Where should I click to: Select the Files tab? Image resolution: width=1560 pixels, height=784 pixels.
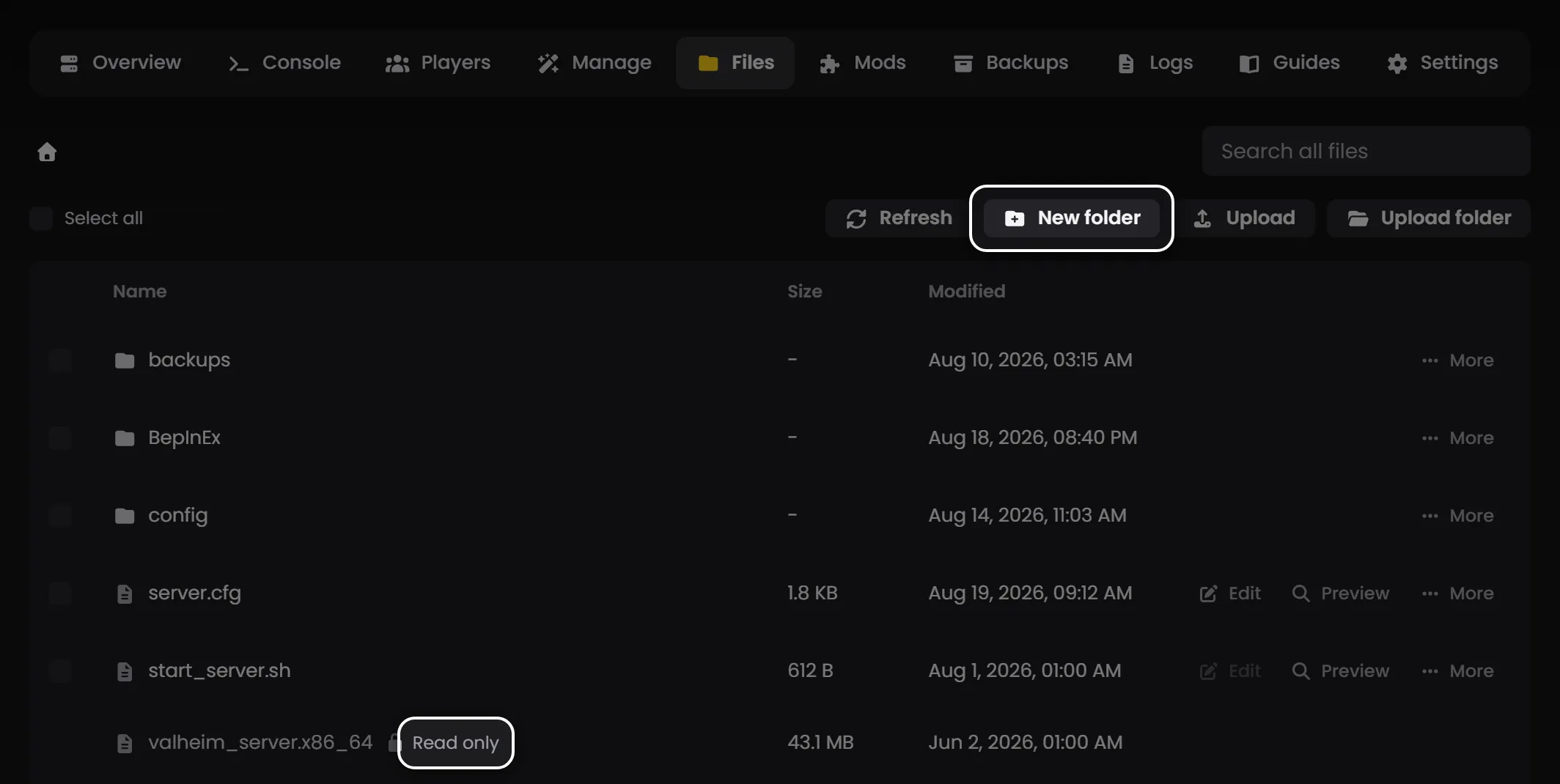click(x=735, y=63)
